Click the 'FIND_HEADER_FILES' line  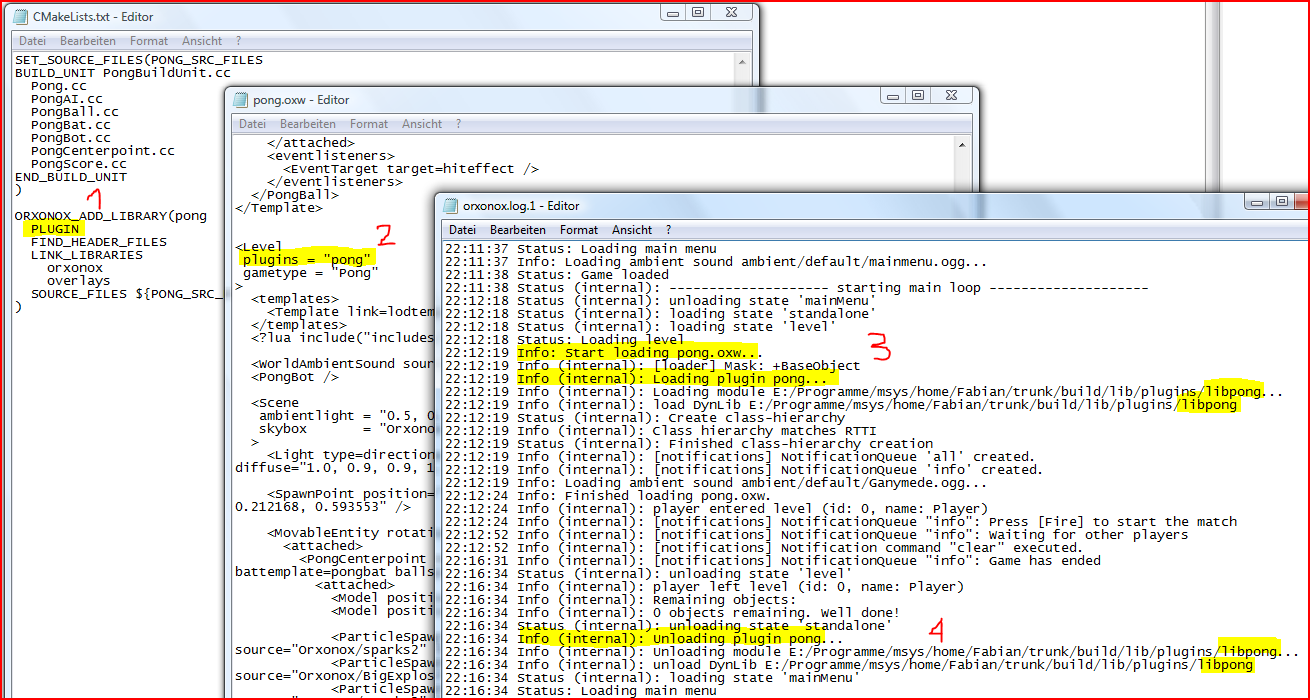pyautogui.click(x=99, y=242)
